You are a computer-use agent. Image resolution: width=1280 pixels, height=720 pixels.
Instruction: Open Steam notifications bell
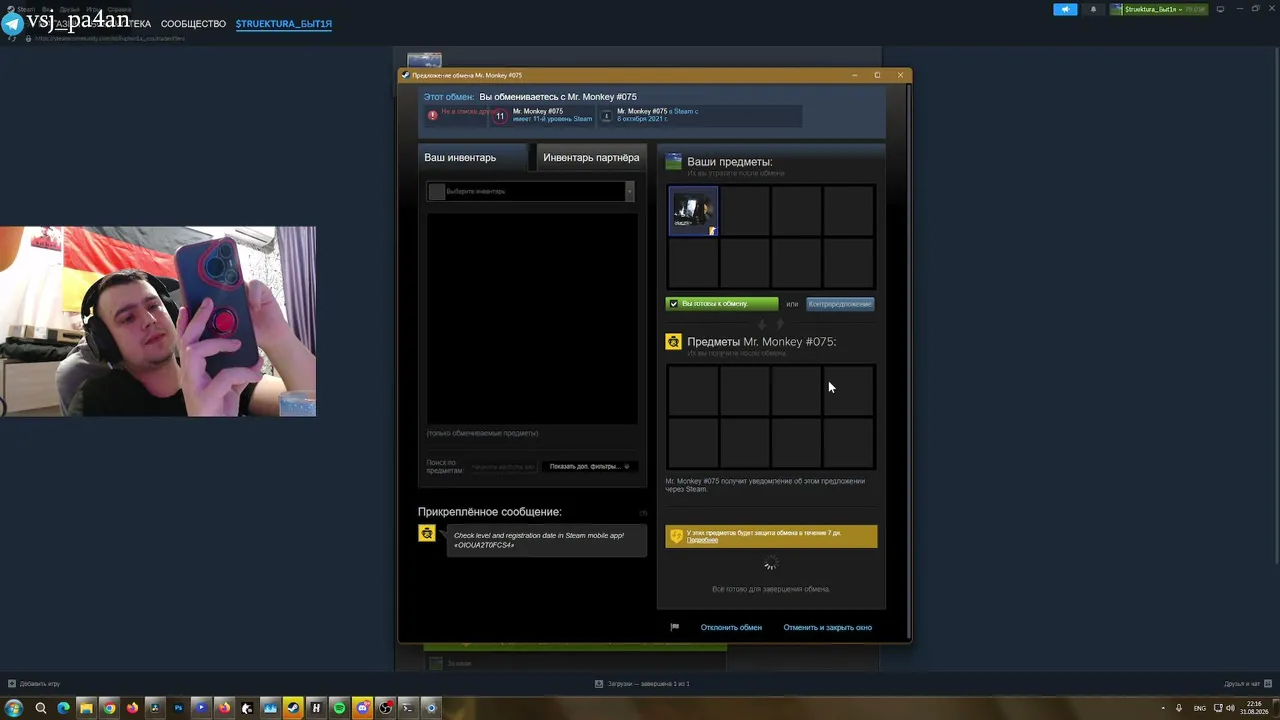pyautogui.click(x=1093, y=9)
